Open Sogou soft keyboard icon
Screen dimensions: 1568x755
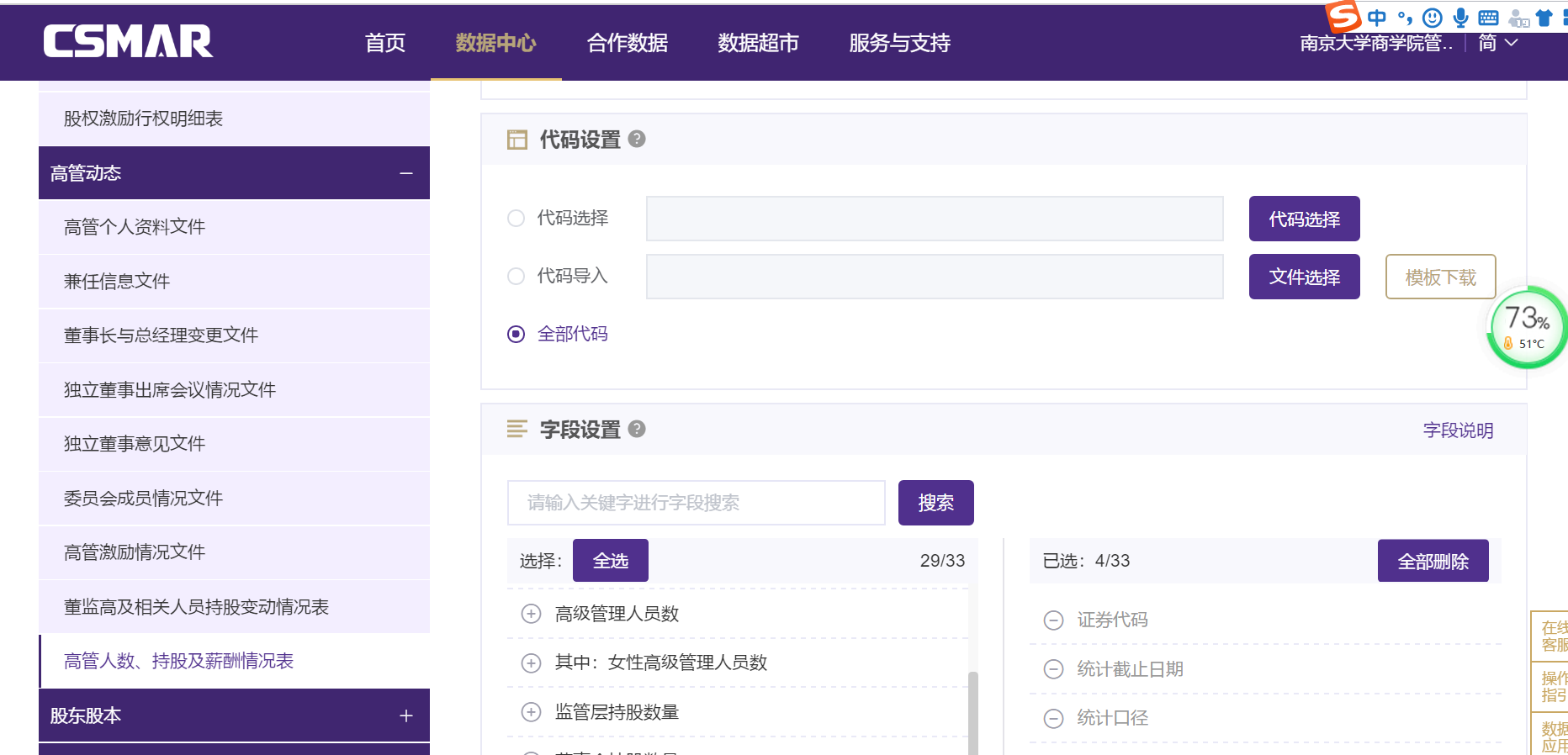[x=1488, y=18]
